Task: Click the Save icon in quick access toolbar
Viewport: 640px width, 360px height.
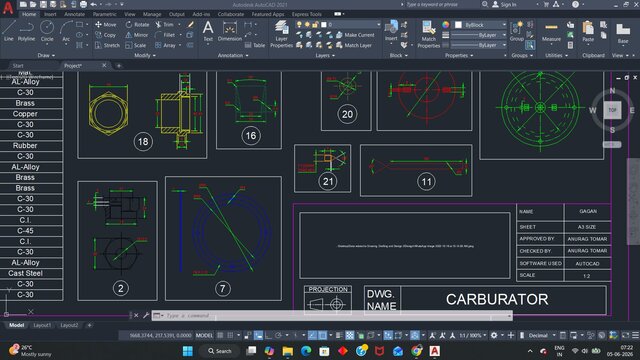Action: (x=43, y=4)
